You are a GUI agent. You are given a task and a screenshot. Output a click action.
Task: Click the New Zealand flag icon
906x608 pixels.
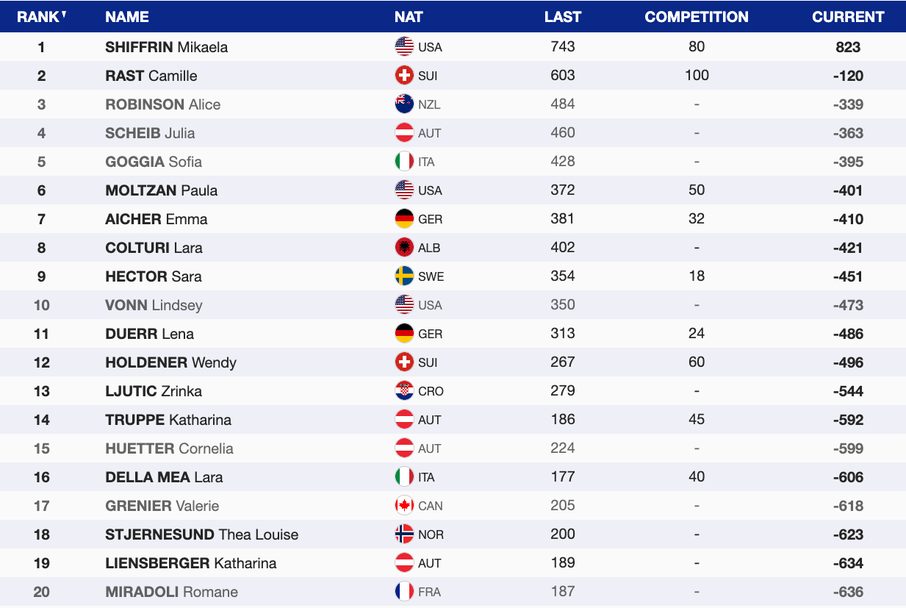404,104
